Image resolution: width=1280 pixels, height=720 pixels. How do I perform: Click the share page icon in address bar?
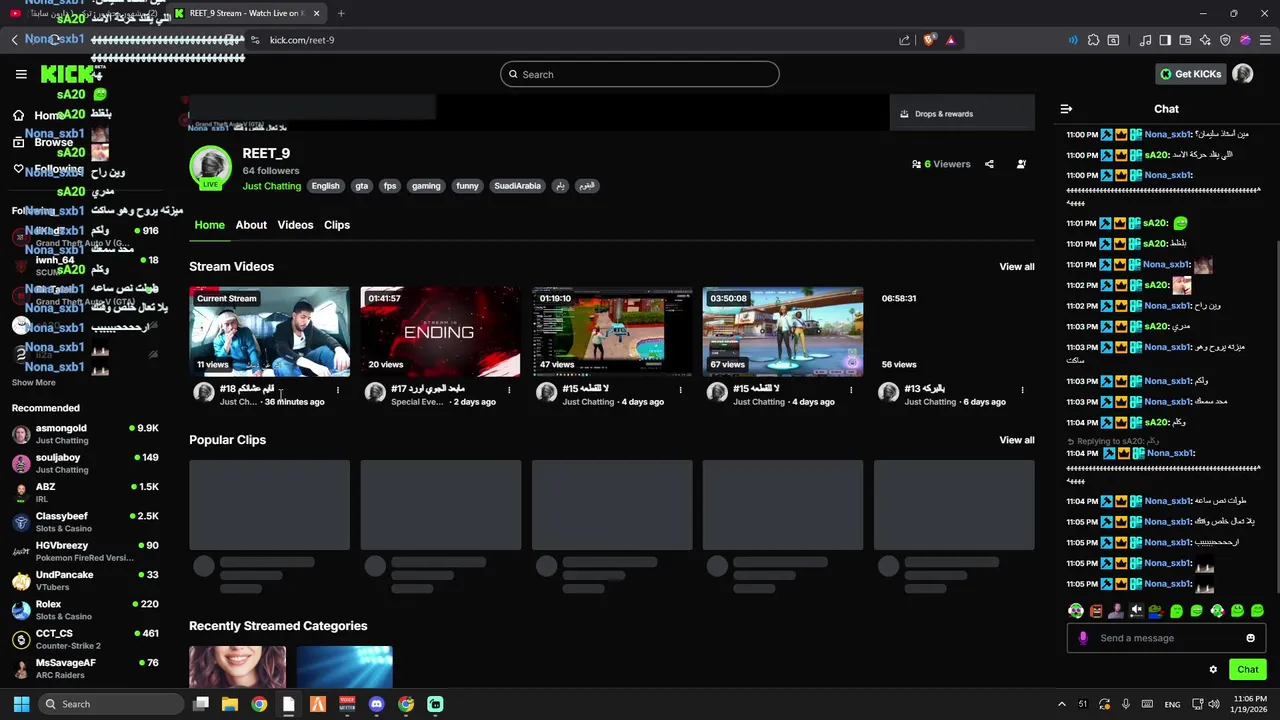(904, 40)
